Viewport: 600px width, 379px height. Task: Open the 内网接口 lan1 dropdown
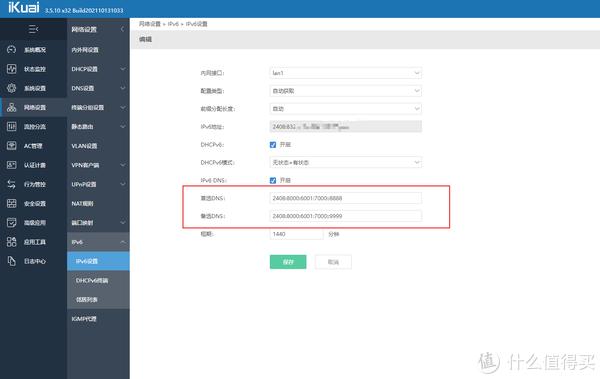[x=346, y=73]
